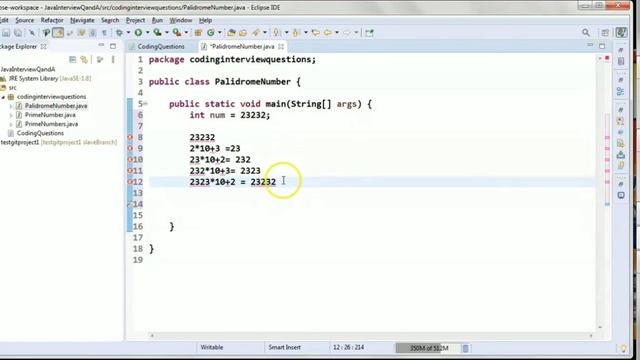This screenshot has height=360, width=640.
Task: Maximize the Package Explorer view
Action: coord(113,46)
